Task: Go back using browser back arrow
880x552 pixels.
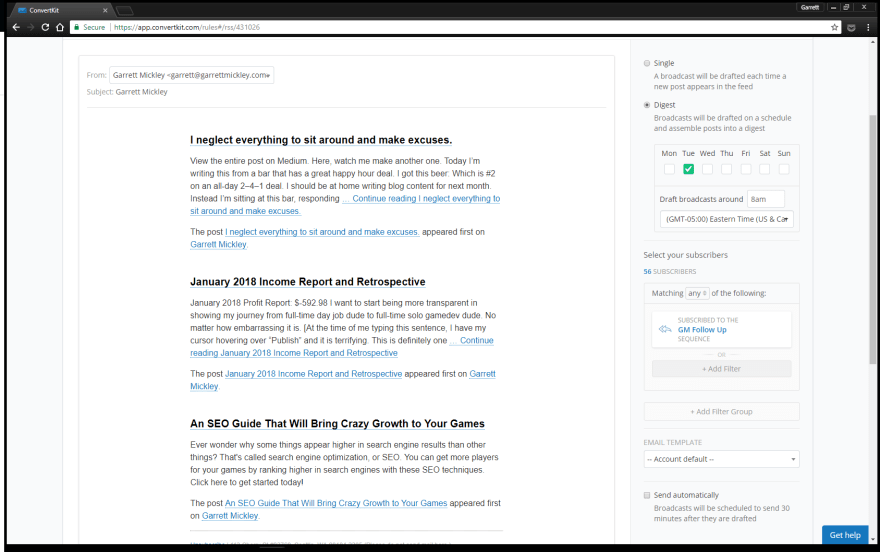Action: point(16,27)
